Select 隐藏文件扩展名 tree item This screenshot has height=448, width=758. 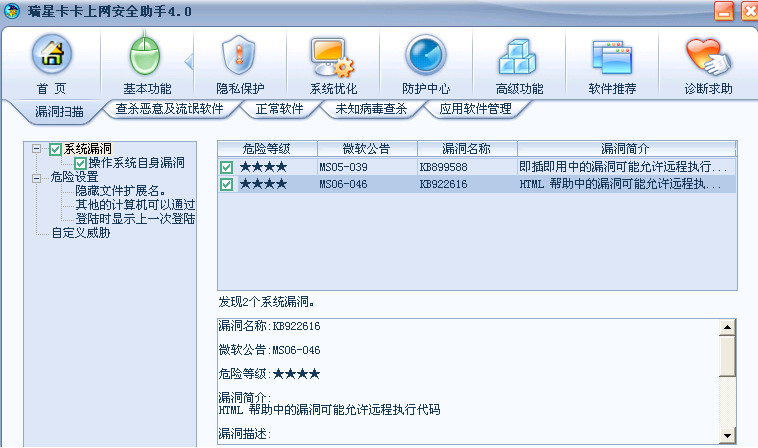click(120, 191)
